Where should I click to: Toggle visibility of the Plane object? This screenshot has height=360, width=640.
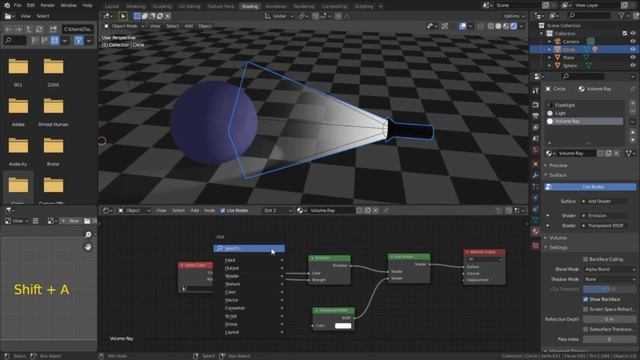[633, 58]
